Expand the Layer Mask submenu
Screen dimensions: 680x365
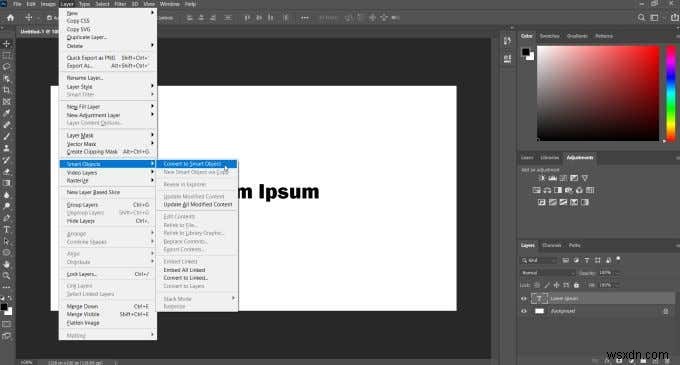[108, 135]
